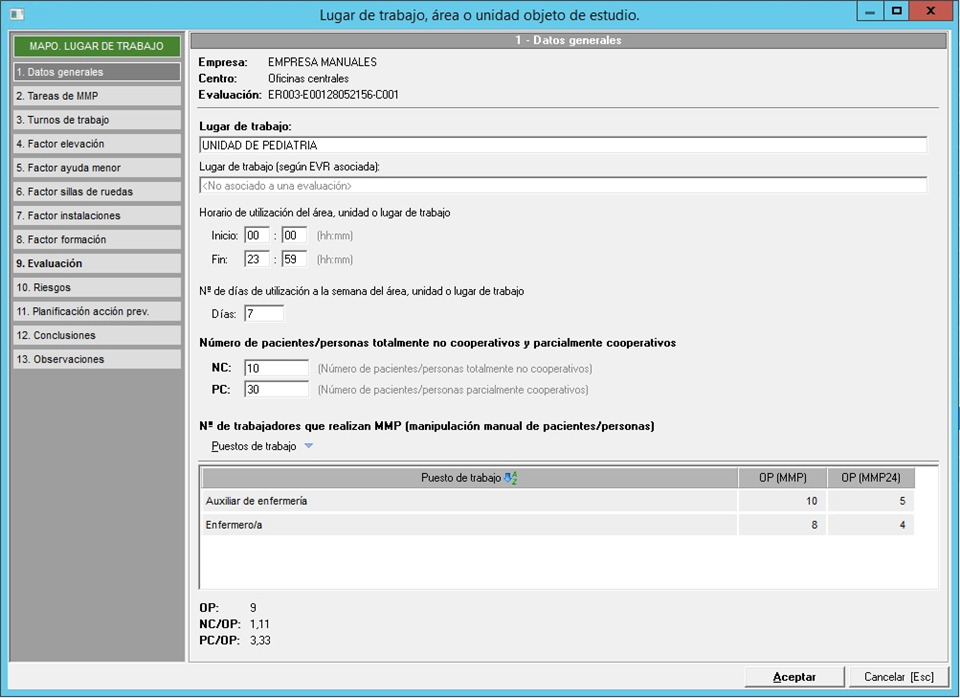Click the OP (MMP24) column header
Image resolution: width=960 pixels, height=698 pixels.
coord(871,478)
